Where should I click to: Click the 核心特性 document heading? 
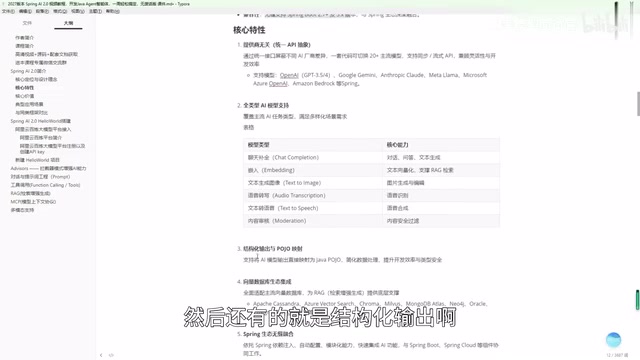249,30
